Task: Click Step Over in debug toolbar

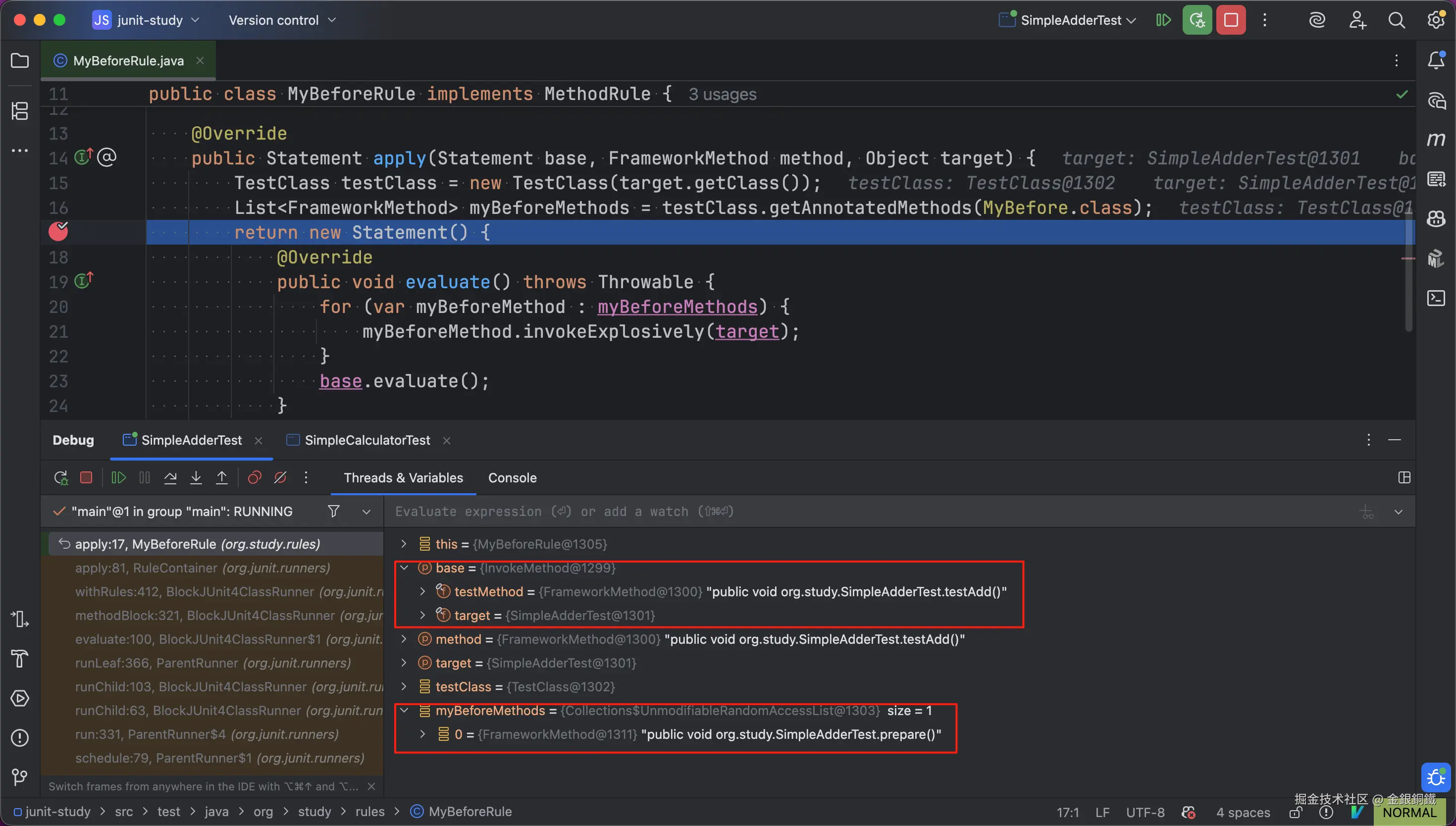Action: pyautogui.click(x=170, y=478)
